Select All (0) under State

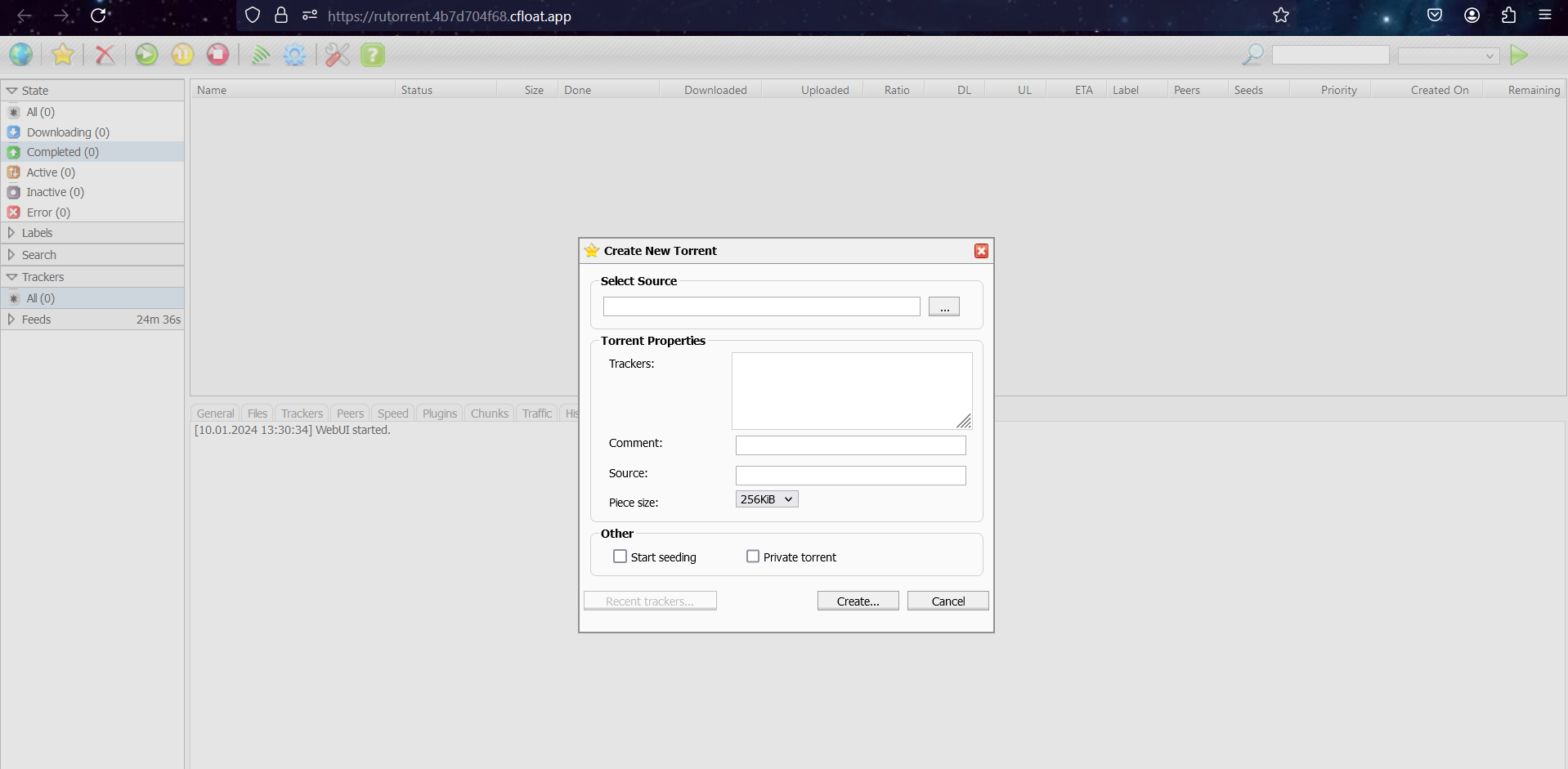pos(92,112)
